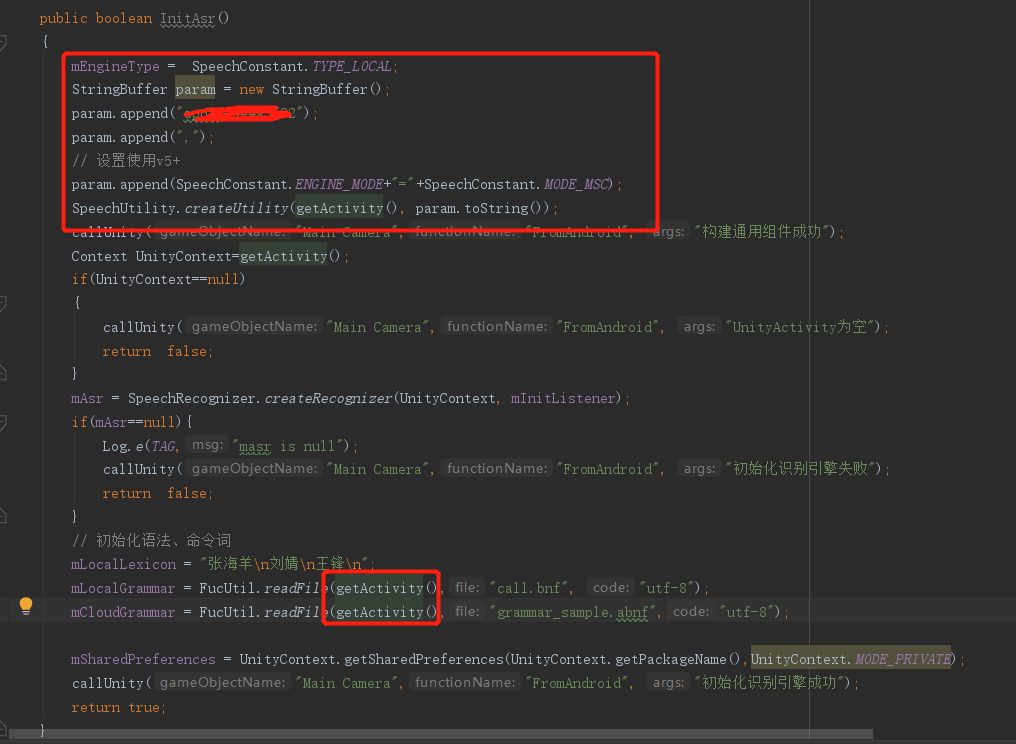The height and width of the screenshot is (744, 1016).
Task: Click the string 初始化识别引擎成功
Action: pyautogui.click(x=769, y=682)
